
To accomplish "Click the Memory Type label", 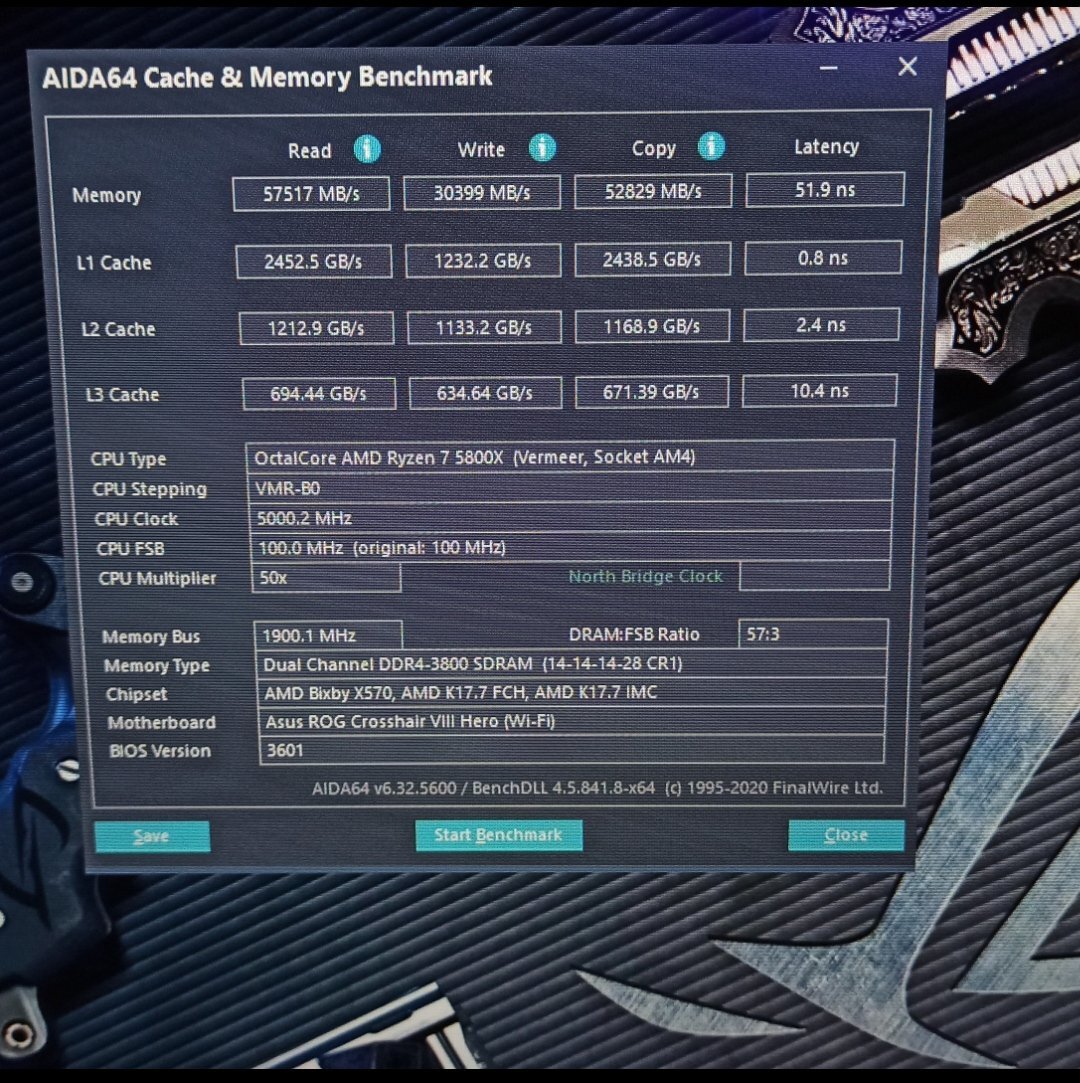I will 157,666.
